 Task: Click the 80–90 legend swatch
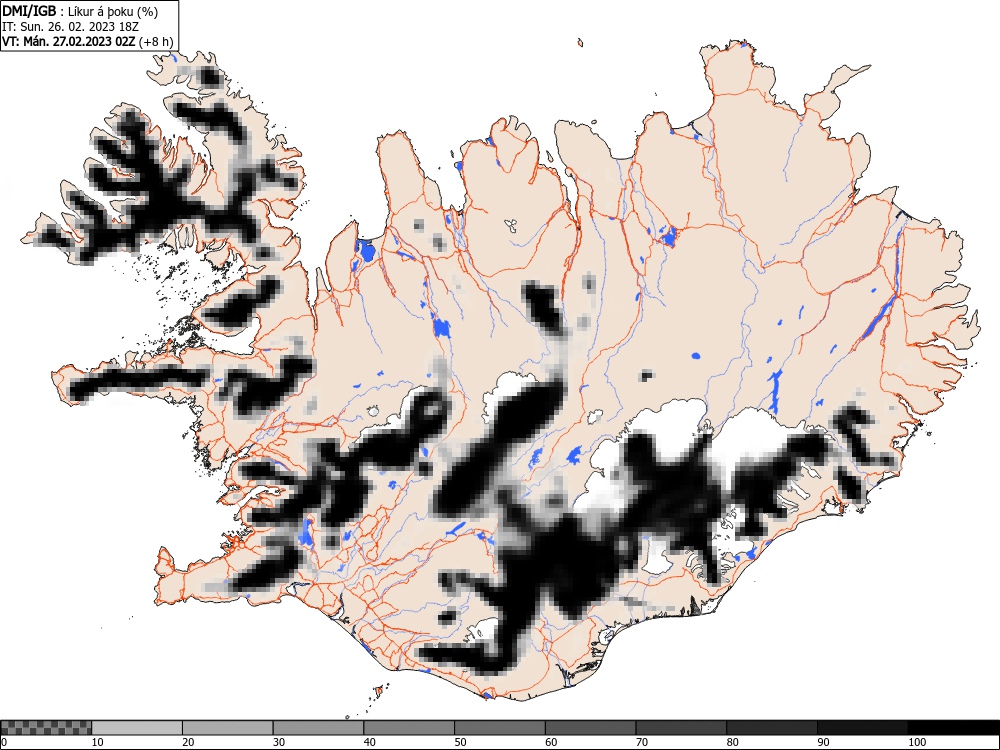pos(771,728)
